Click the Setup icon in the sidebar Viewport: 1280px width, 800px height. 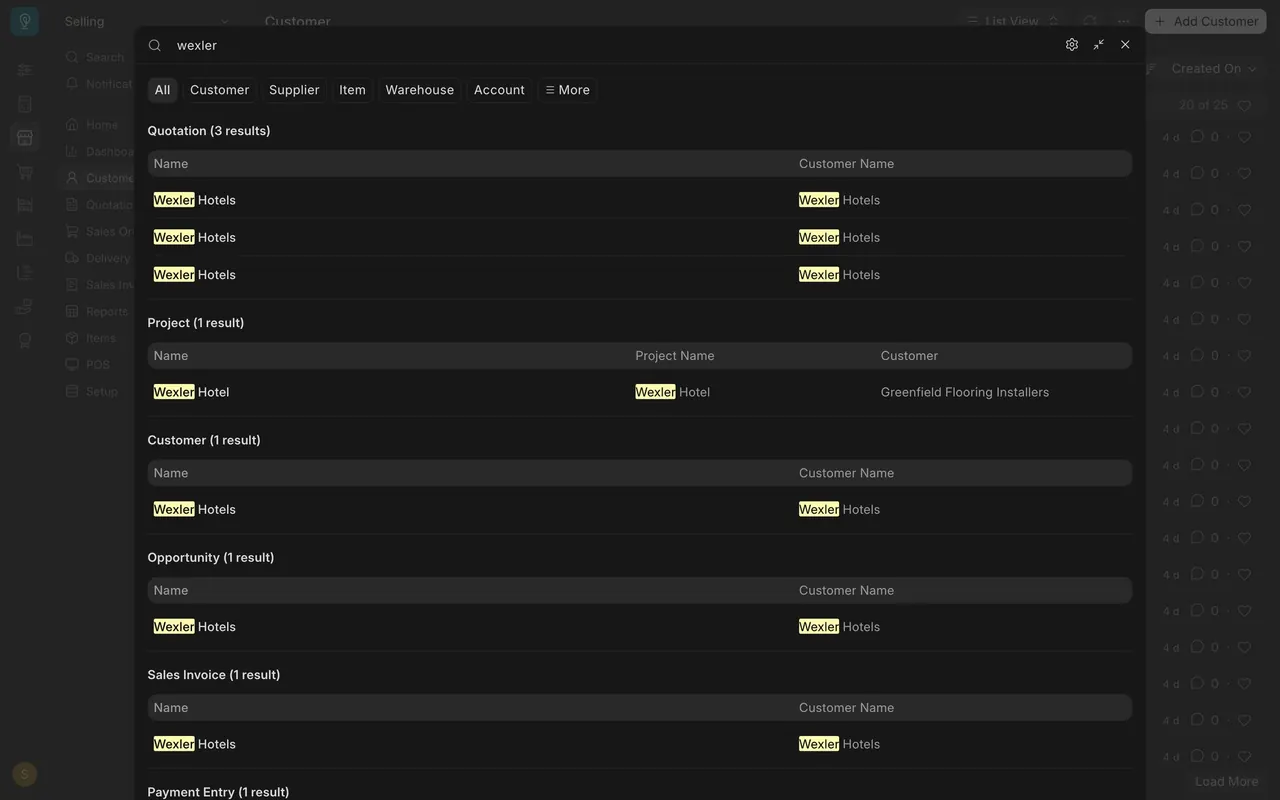(x=72, y=392)
